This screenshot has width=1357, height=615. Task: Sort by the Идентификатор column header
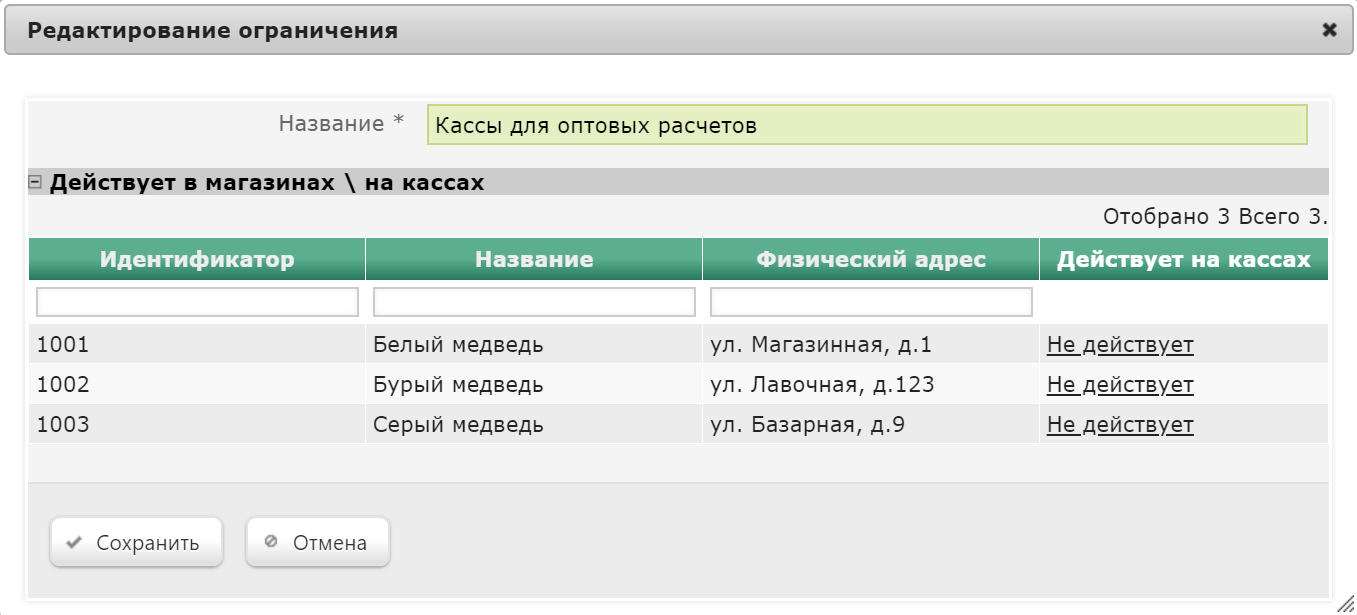point(197,259)
